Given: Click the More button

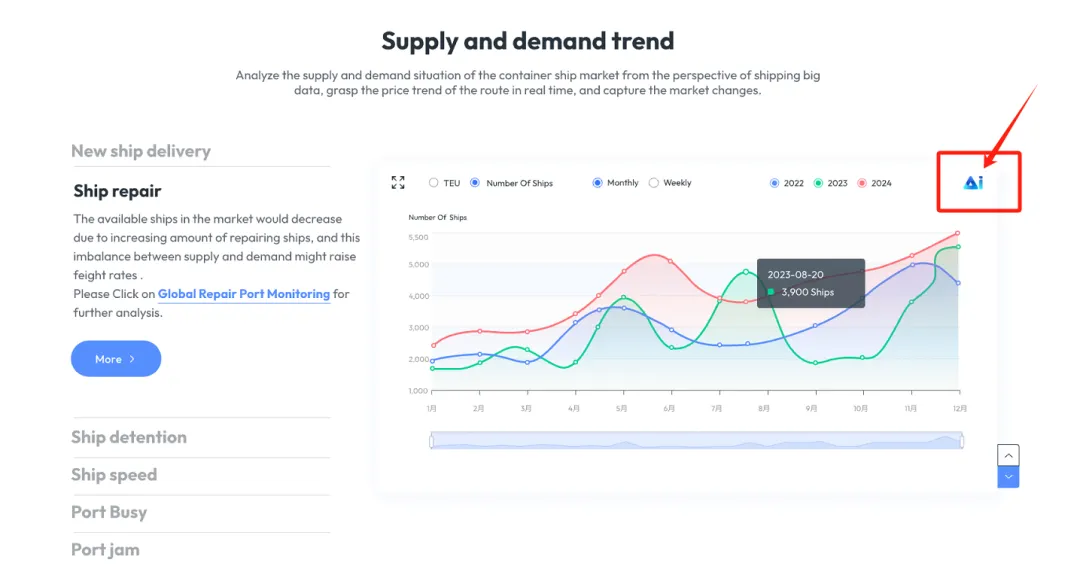Looking at the screenshot, I should (116, 358).
